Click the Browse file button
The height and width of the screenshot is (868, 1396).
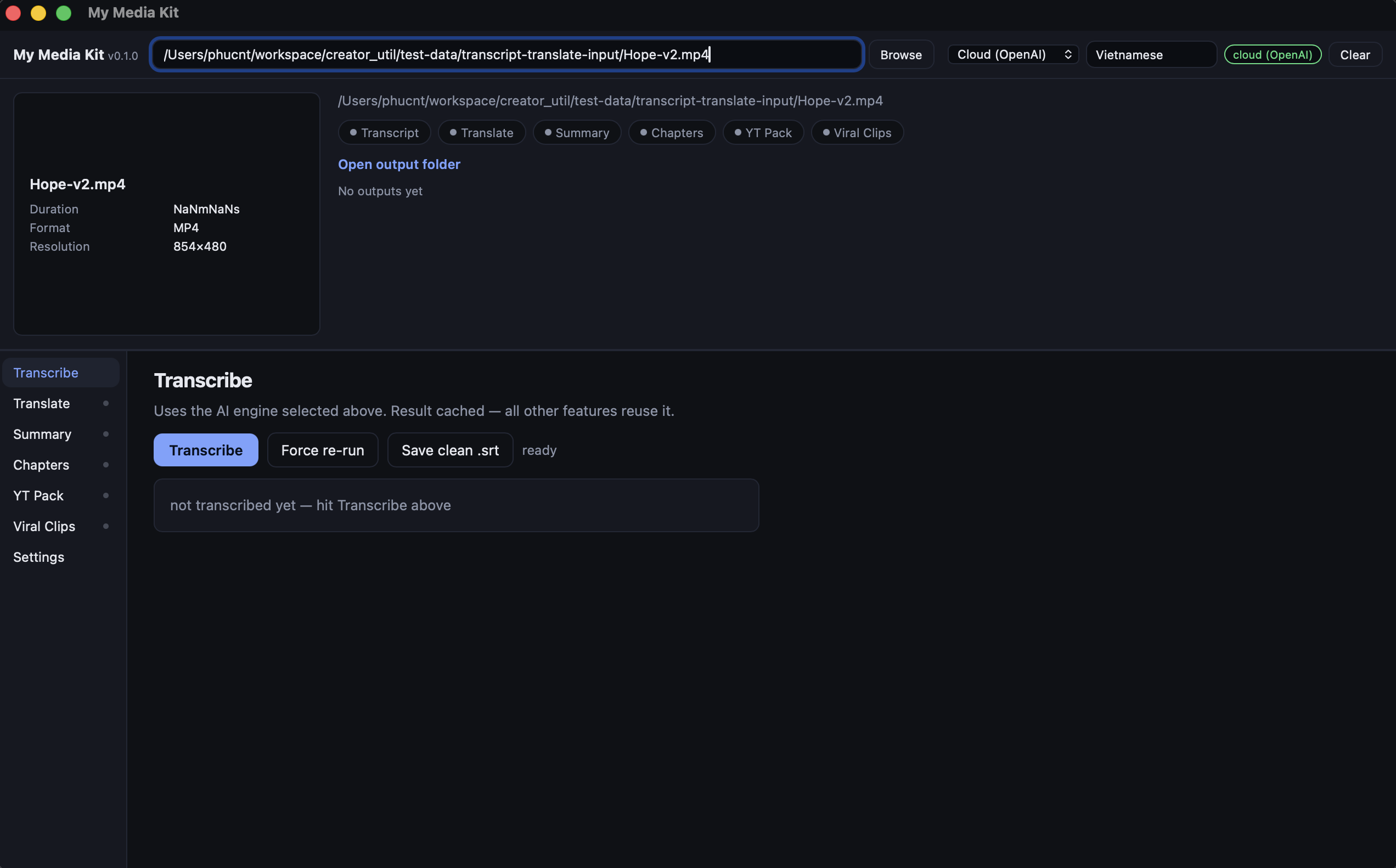(x=900, y=54)
